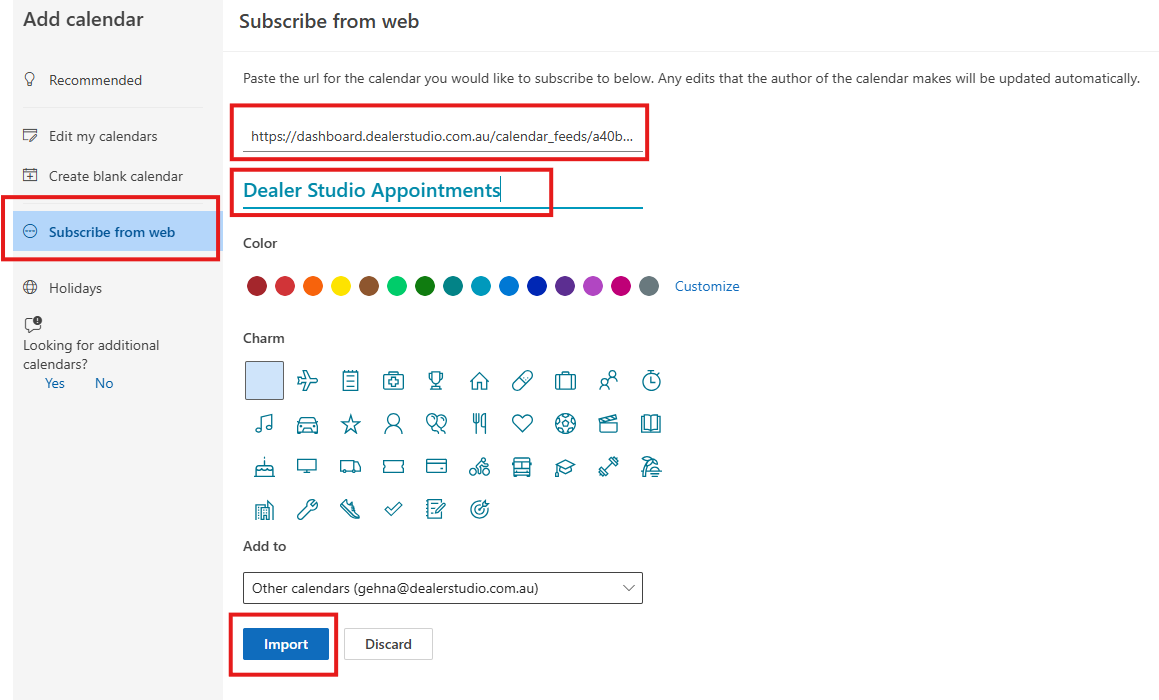
Task: Choose the music note charm icon
Action: click(x=264, y=424)
